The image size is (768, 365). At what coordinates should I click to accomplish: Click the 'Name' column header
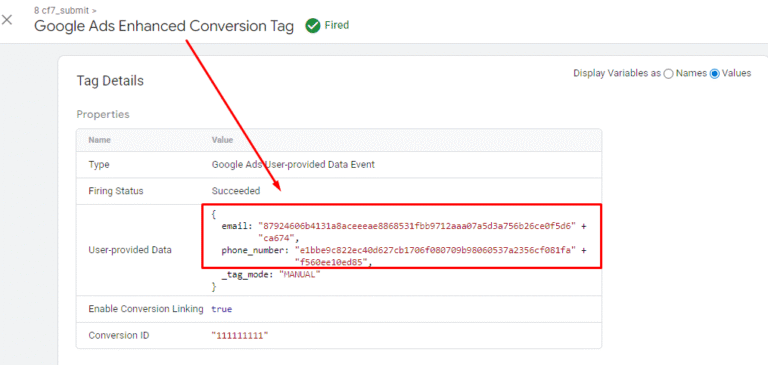point(99,140)
